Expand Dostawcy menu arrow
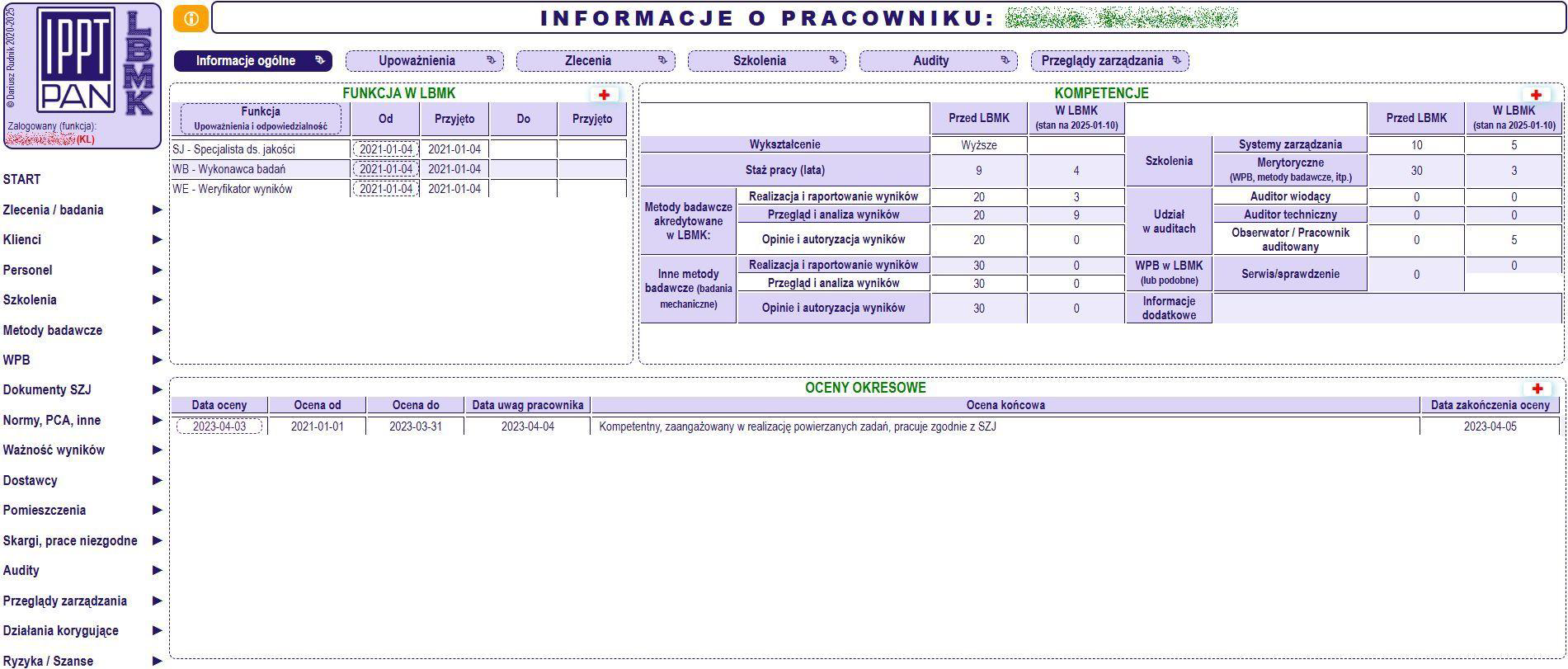 point(157,480)
